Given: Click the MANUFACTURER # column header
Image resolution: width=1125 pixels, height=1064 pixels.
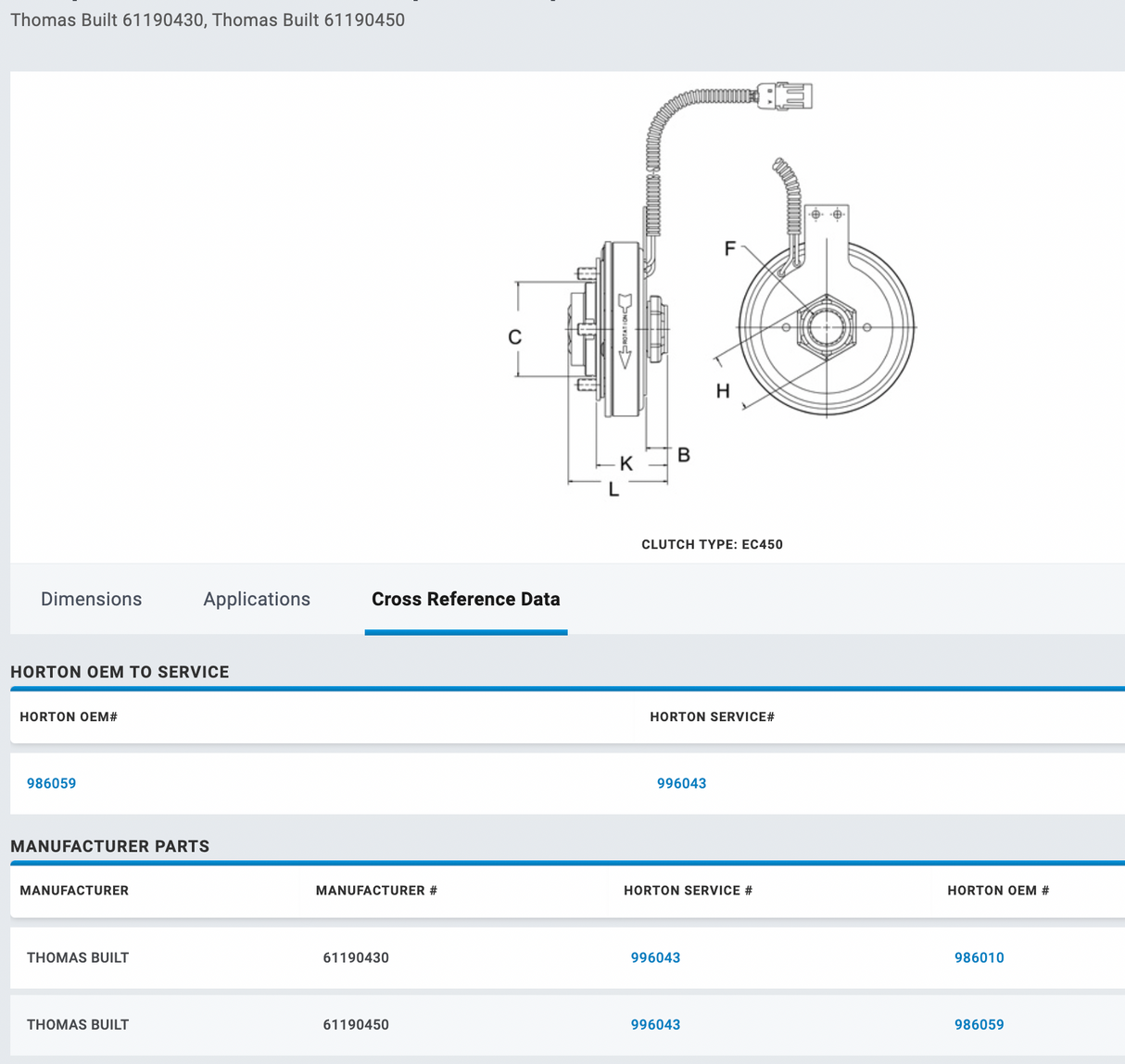Looking at the screenshot, I should point(376,891).
